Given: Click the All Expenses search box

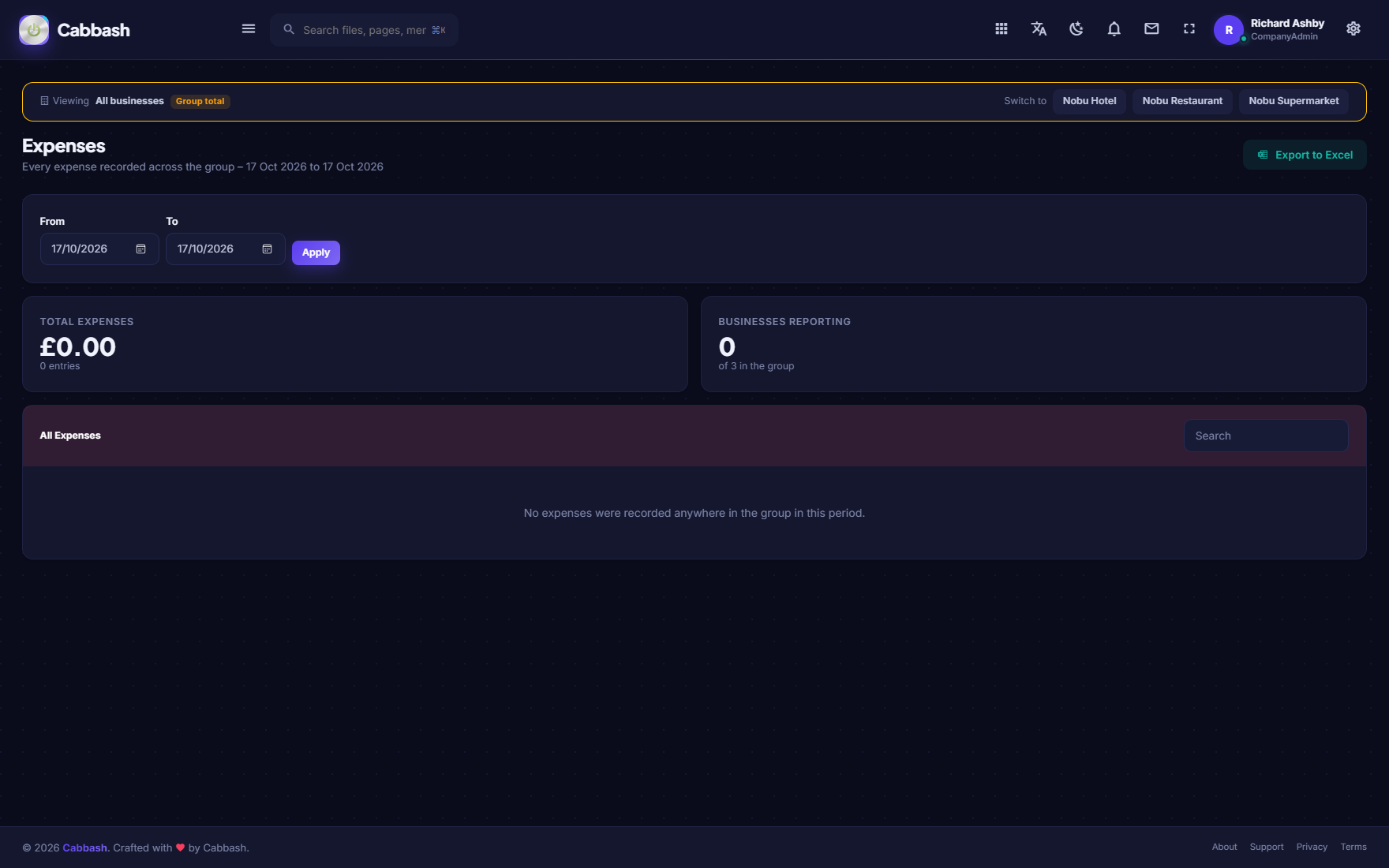Looking at the screenshot, I should click(x=1266, y=436).
